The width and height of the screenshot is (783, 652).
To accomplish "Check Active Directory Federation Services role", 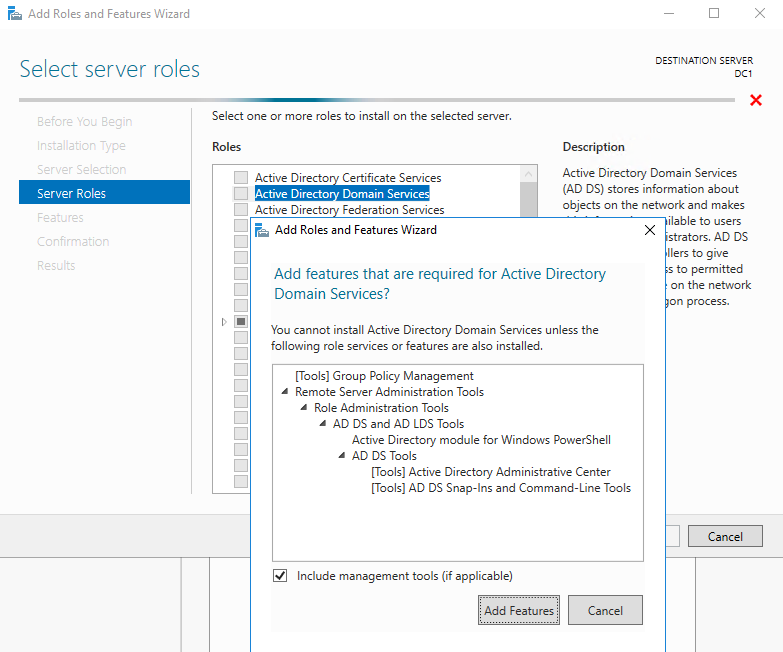I will (241, 210).
